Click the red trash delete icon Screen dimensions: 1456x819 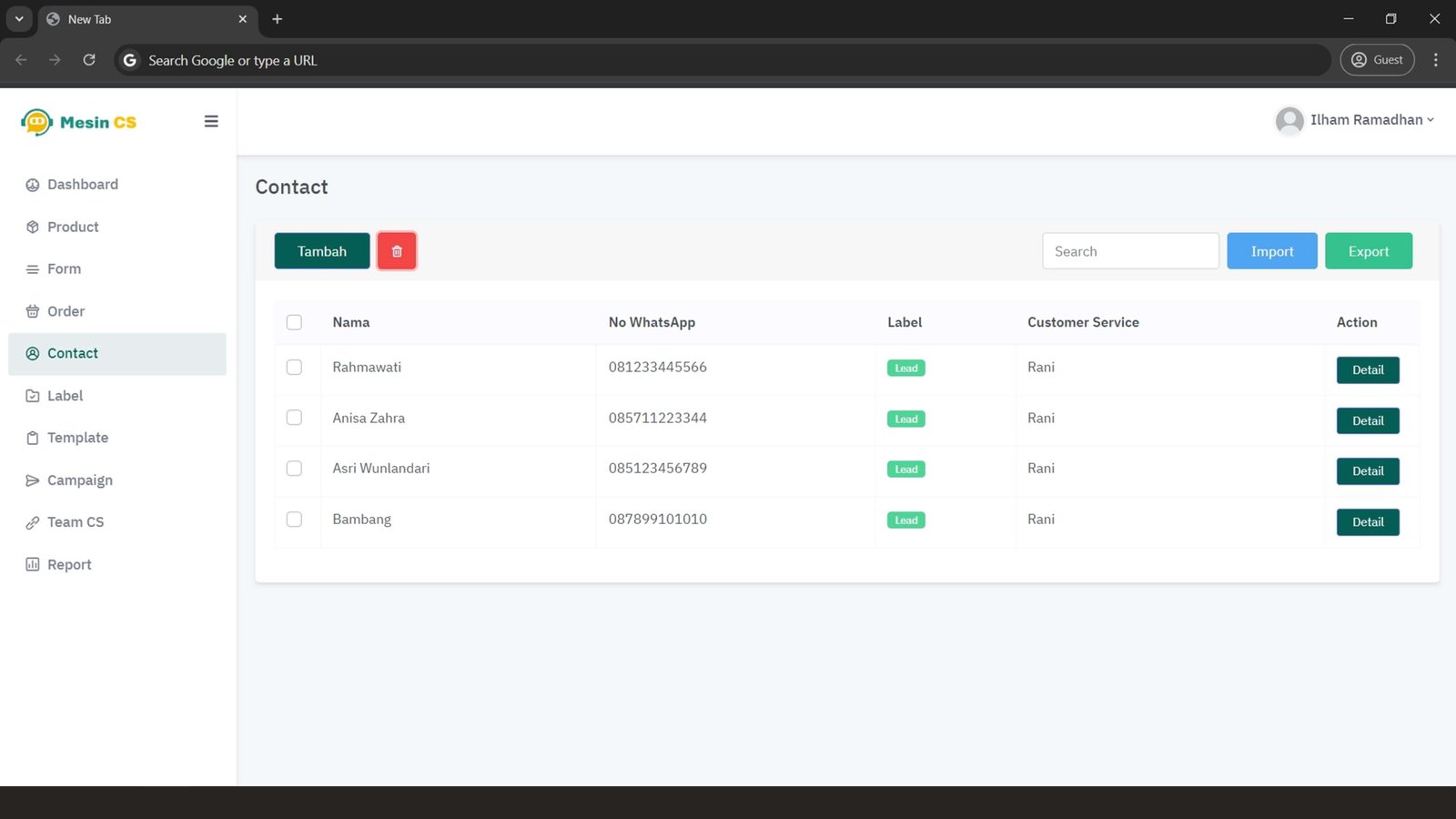click(x=397, y=251)
